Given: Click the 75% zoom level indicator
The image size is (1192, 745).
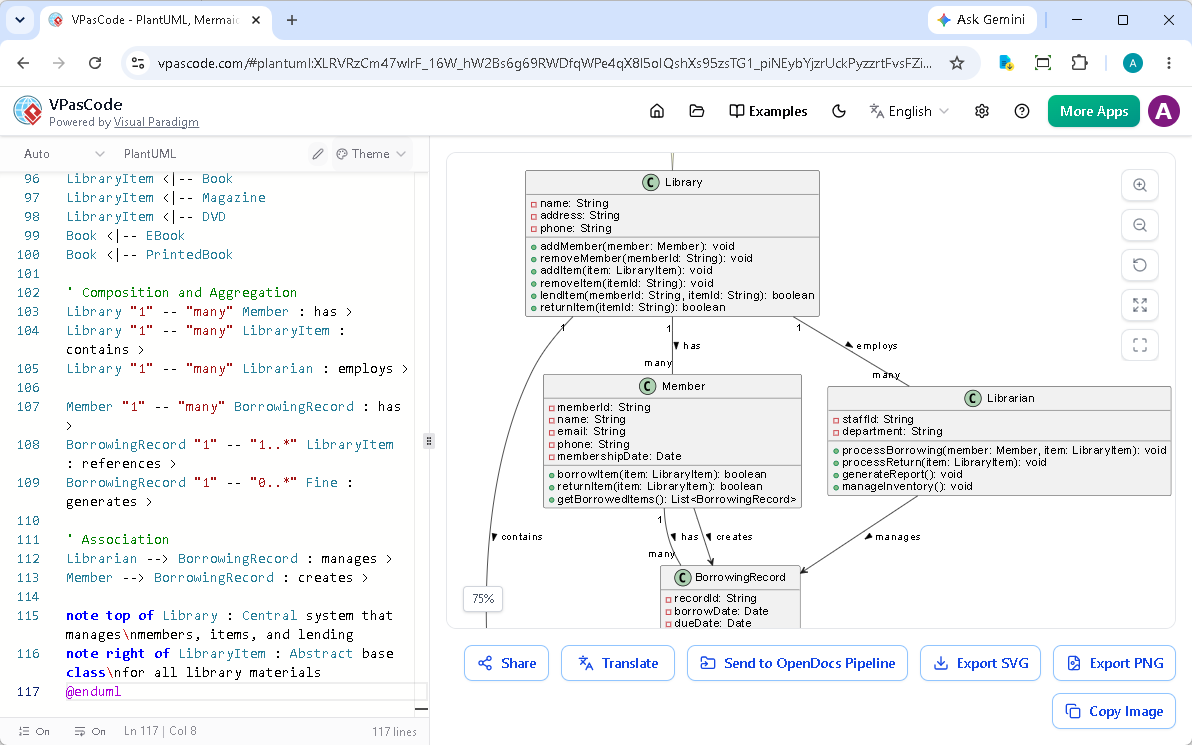Looking at the screenshot, I should click(x=483, y=598).
